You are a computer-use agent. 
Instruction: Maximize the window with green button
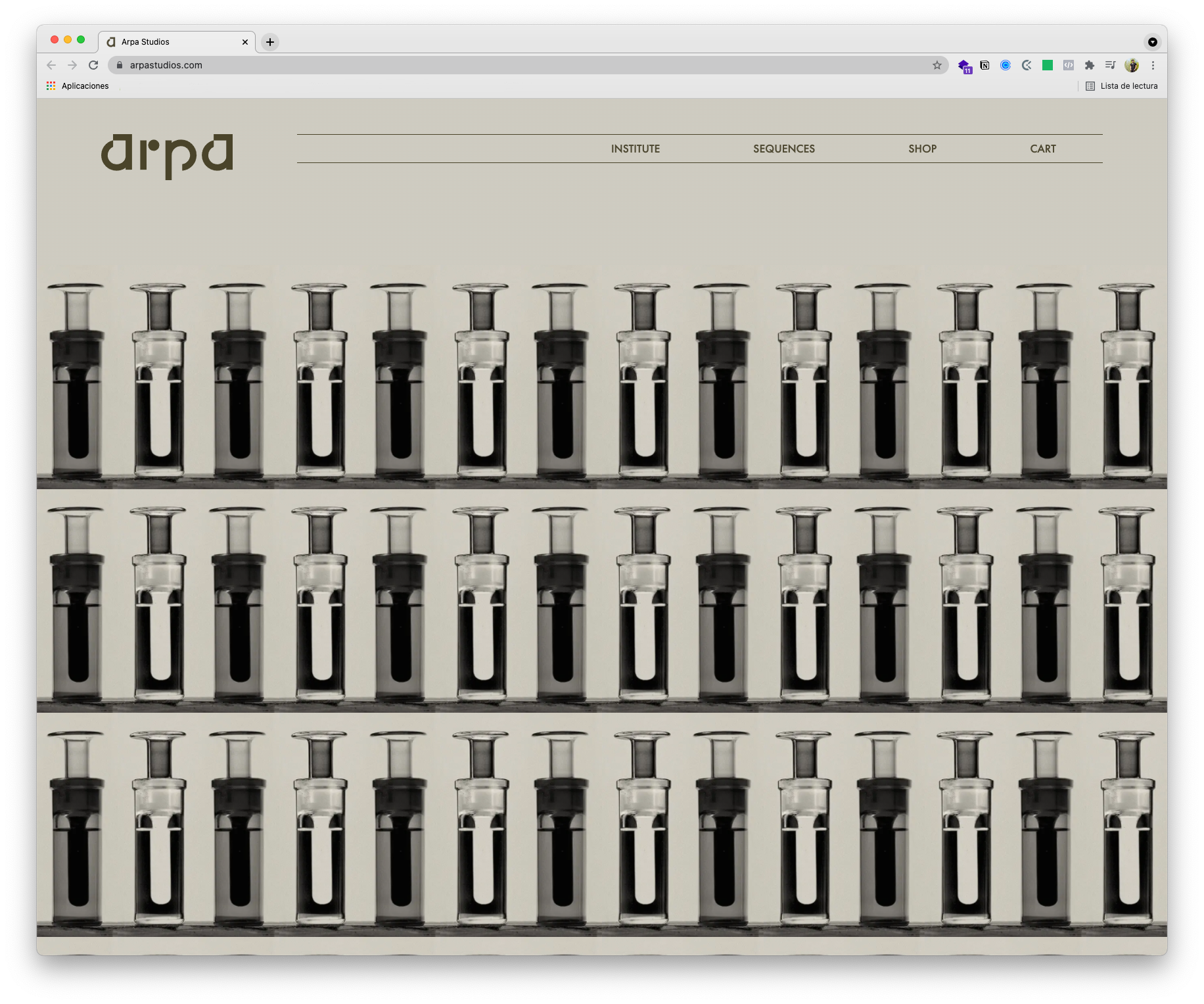tap(81, 39)
